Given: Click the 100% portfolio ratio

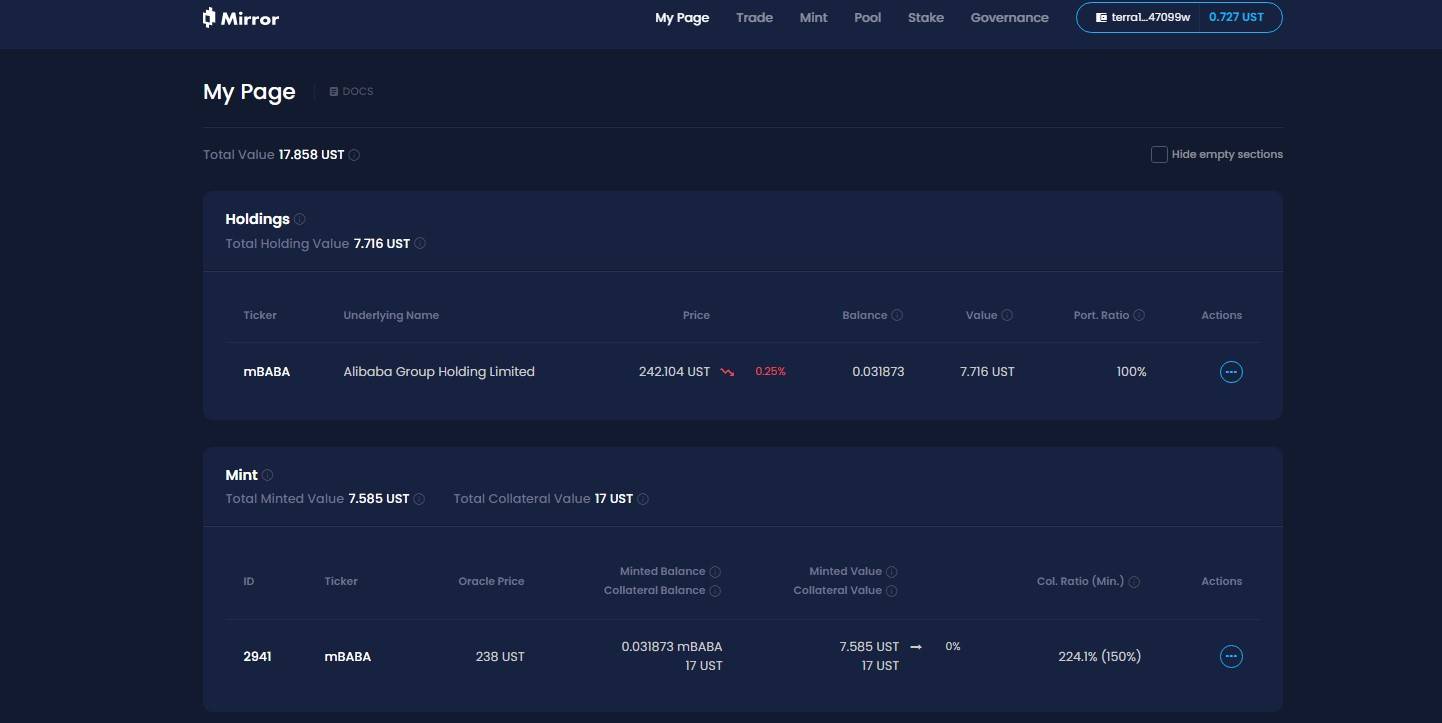Looking at the screenshot, I should tap(1131, 372).
